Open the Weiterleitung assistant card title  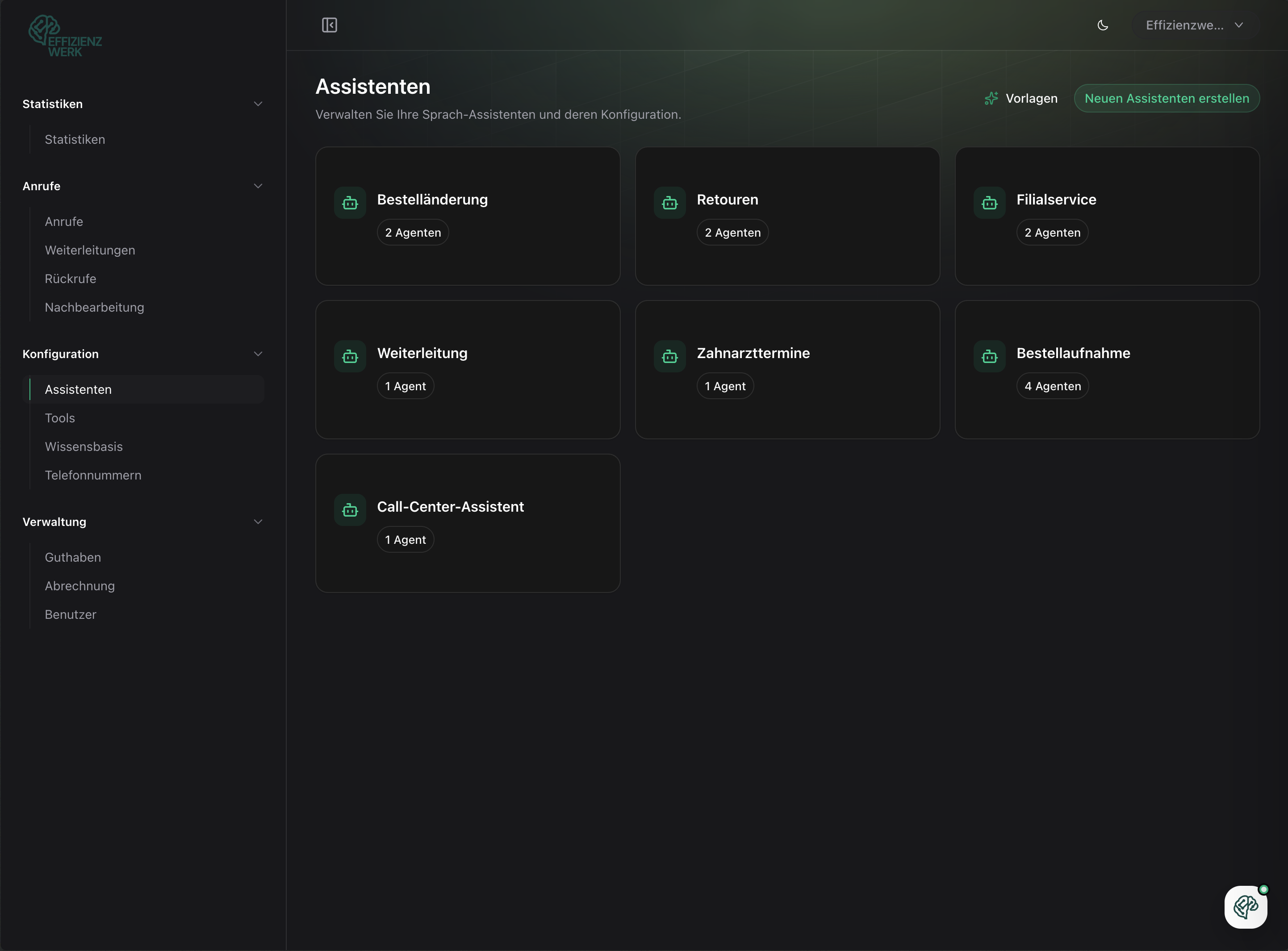pos(422,353)
